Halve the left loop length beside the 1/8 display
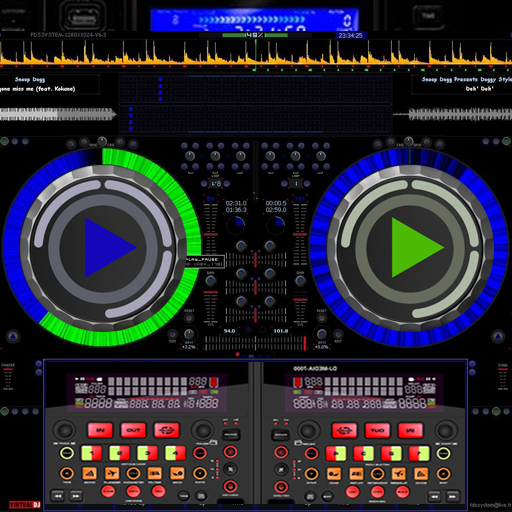 point(204,183)
